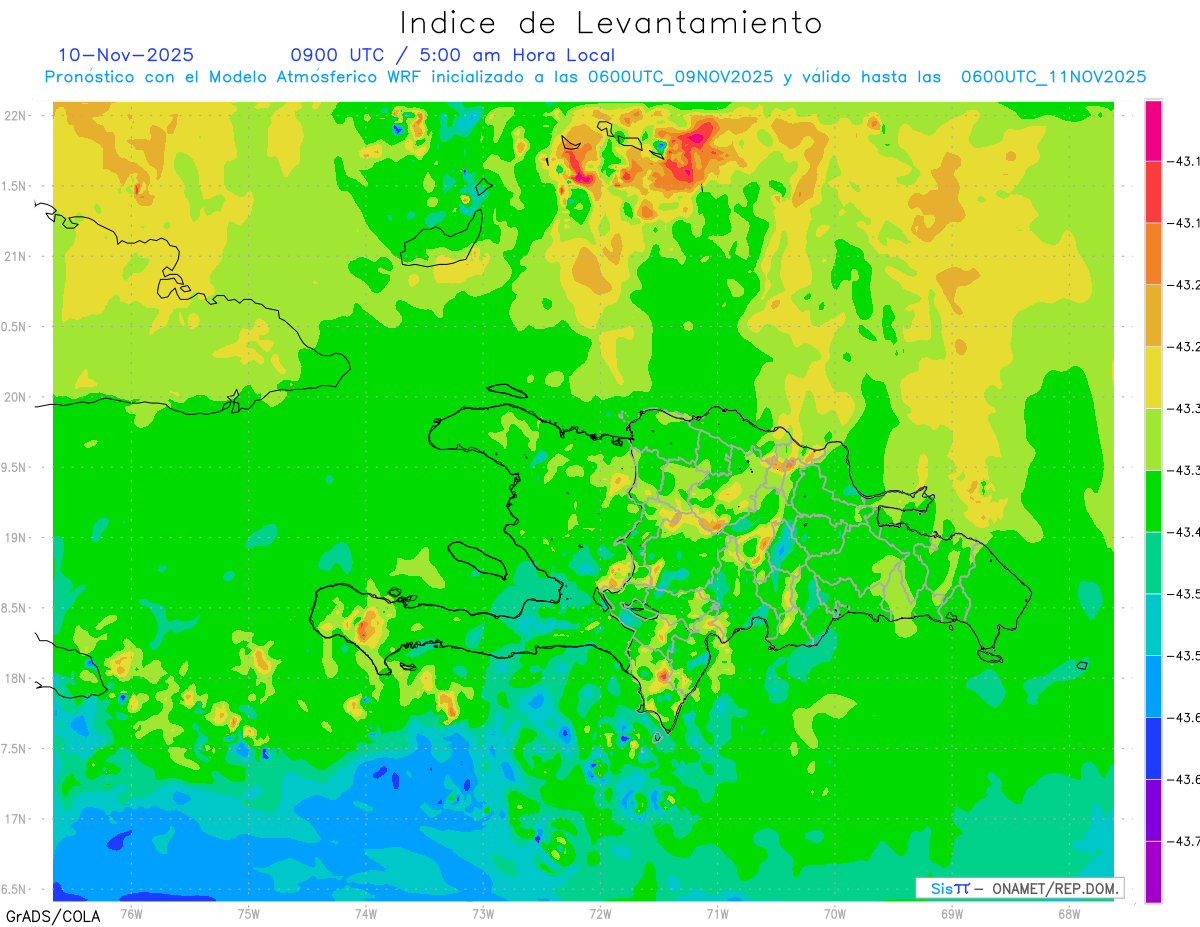
Task: Click the 'SisTT - ONAMET/REP.DOM.' label
Action: [1020, 888]
